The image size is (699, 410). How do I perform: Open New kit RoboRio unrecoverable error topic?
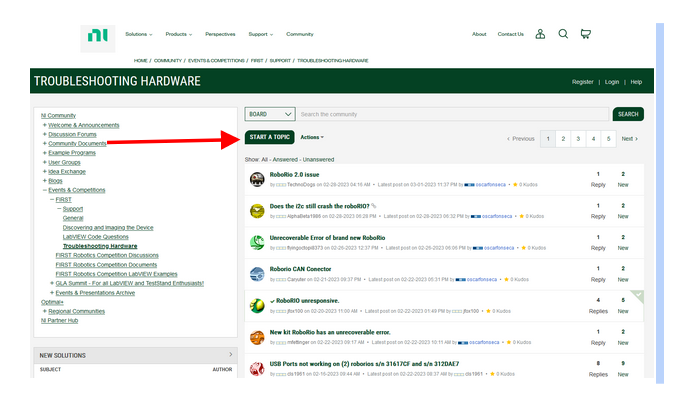(330, 332)
